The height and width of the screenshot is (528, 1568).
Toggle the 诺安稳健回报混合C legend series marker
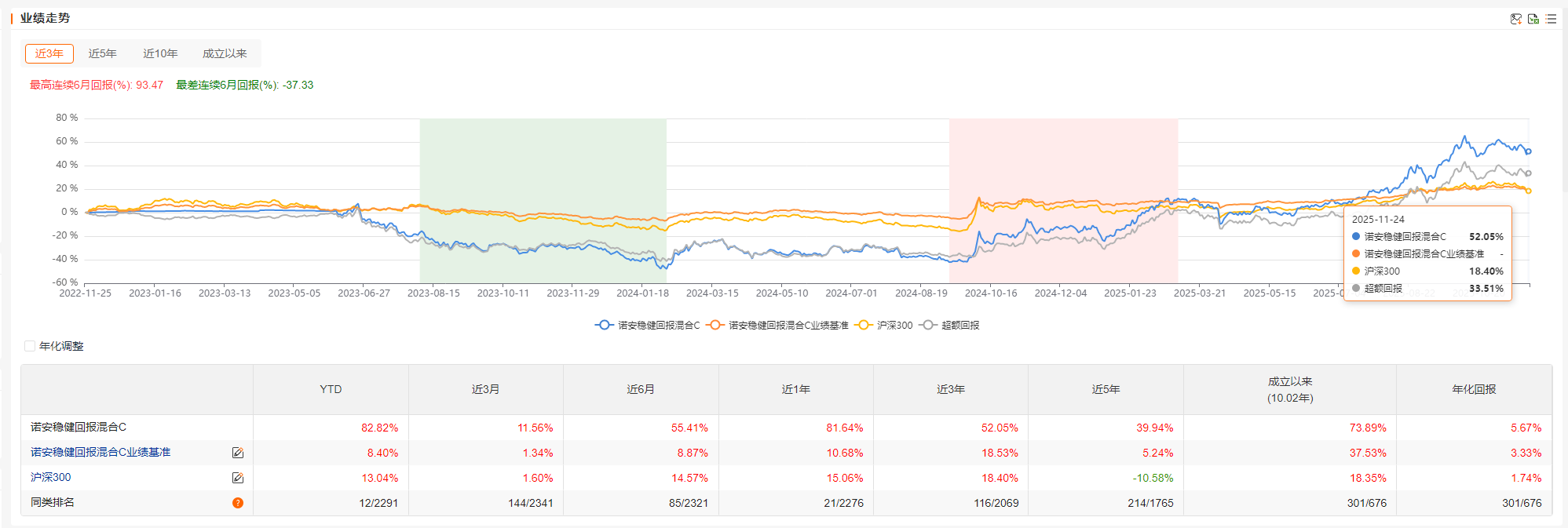pyautogui.click(x=604, y=325)
